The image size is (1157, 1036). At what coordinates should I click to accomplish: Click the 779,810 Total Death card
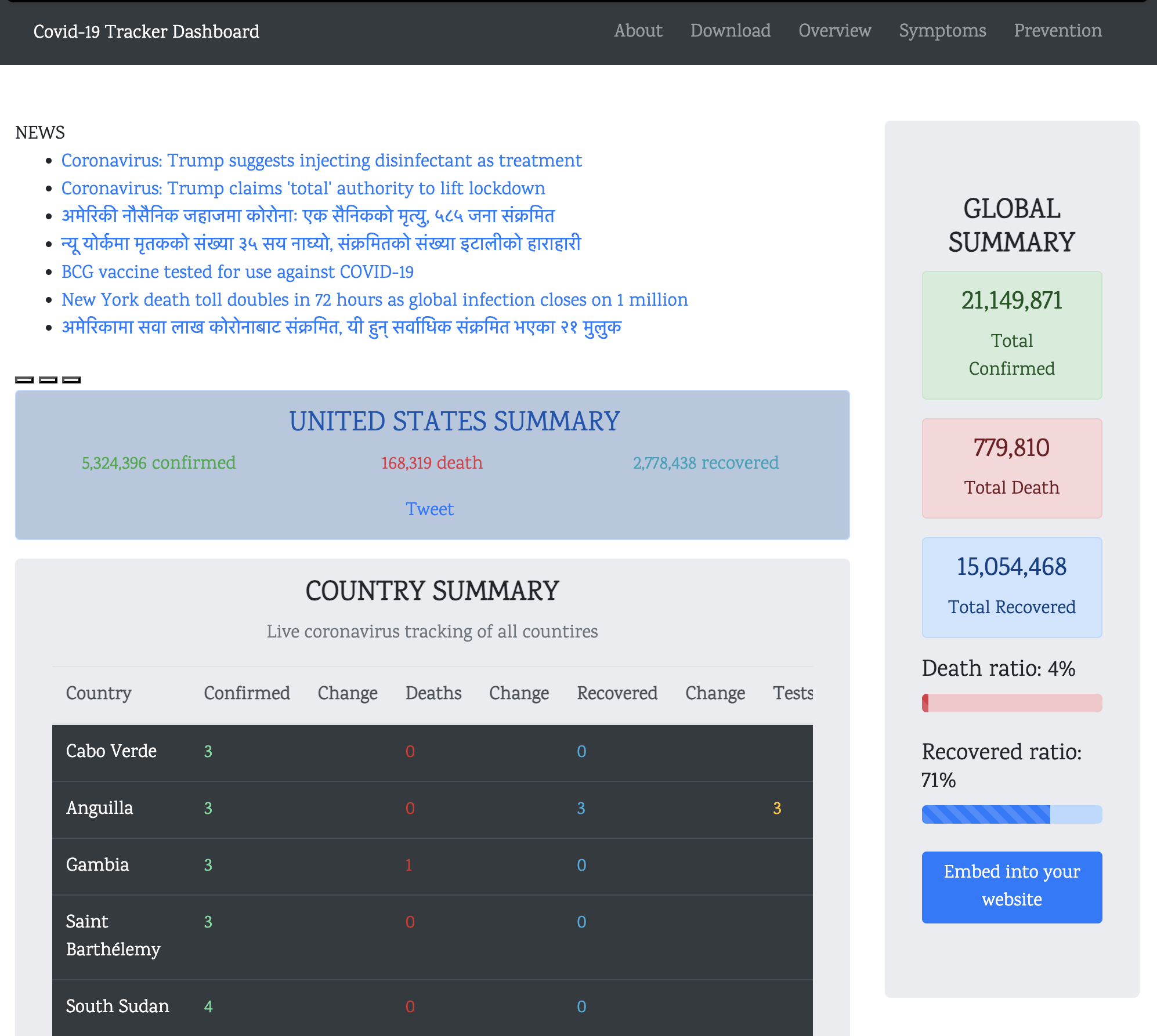1012,468
